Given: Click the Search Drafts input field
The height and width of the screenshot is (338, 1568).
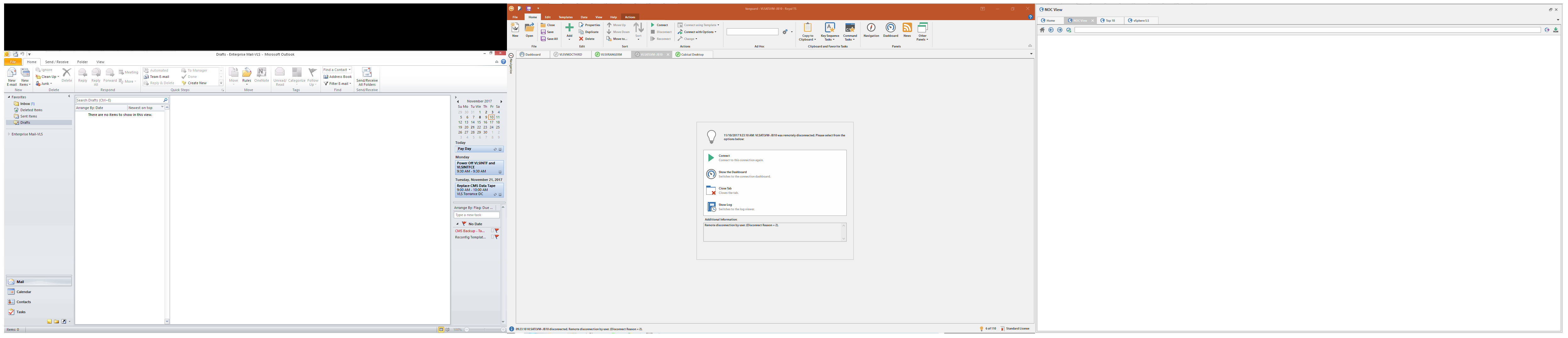Looking at the screenshot, I should (x=119, y=100).
